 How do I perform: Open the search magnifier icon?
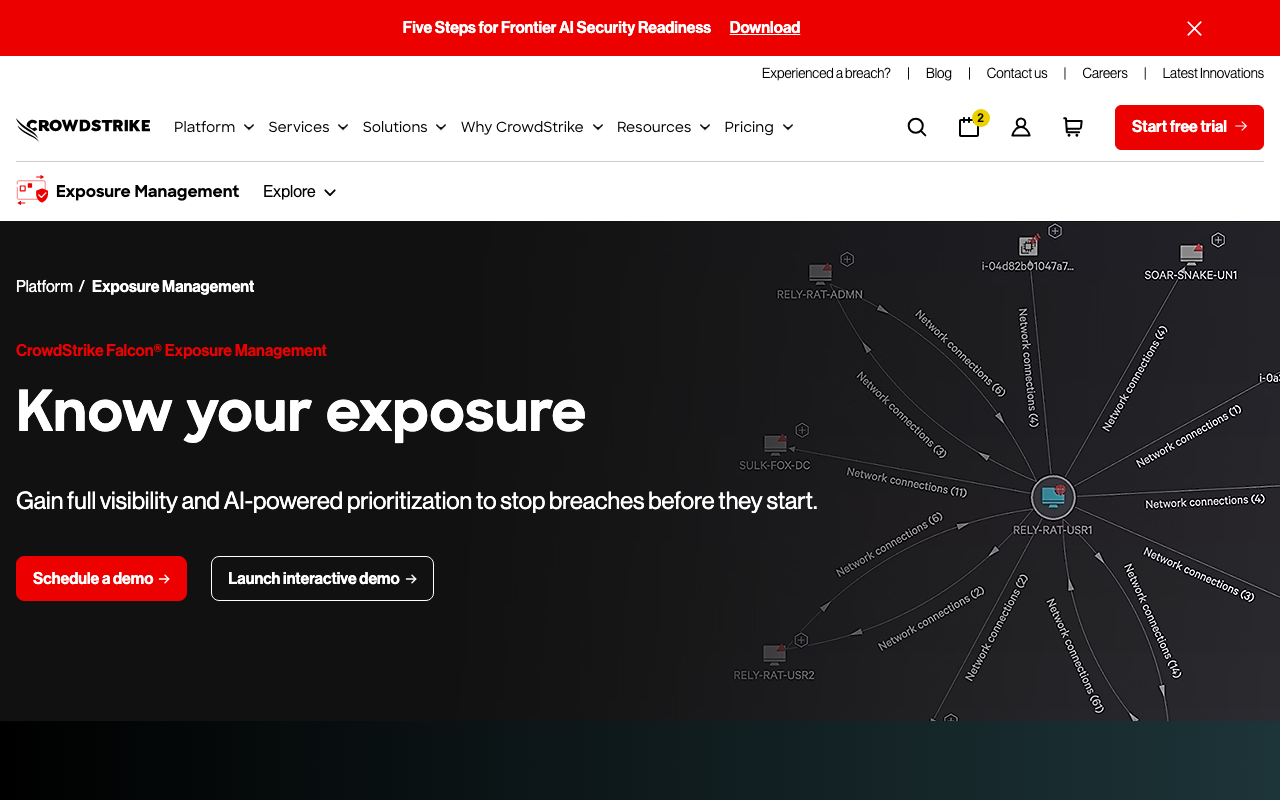coord(917,127)
